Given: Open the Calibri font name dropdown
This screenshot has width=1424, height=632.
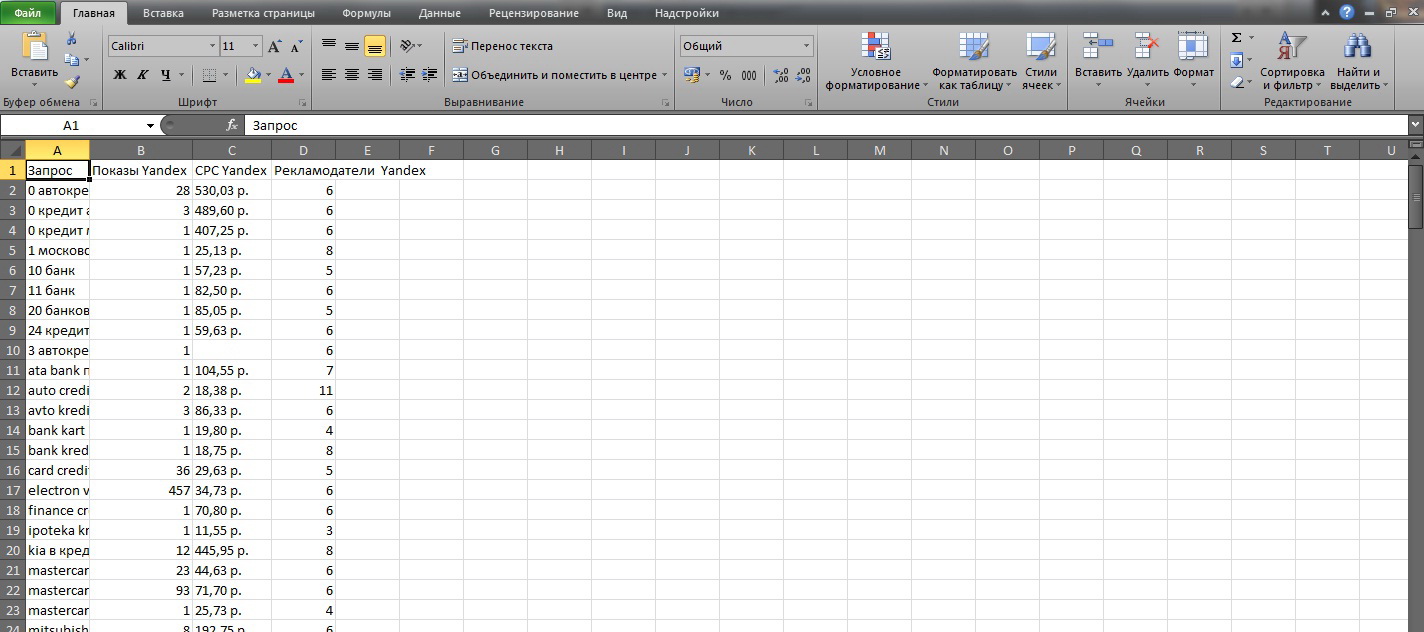Looking at the screenshot, I should [213, 46].
